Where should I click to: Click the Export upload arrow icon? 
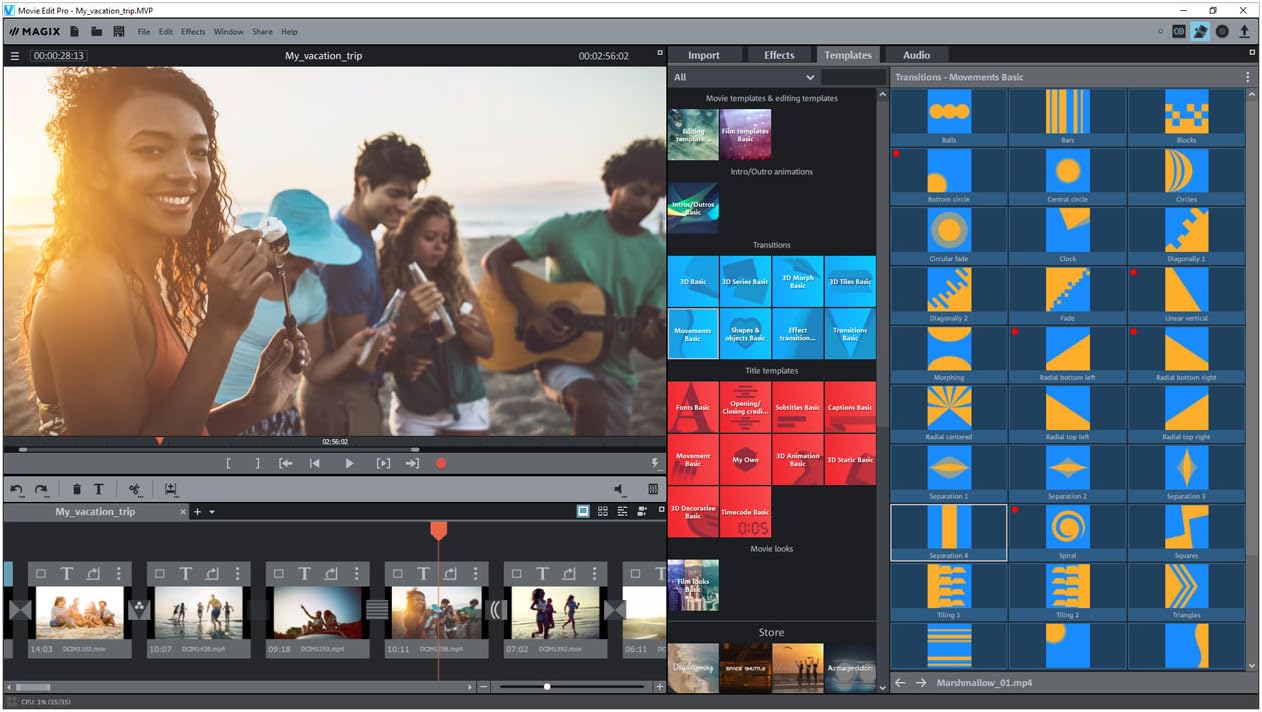1244,32
